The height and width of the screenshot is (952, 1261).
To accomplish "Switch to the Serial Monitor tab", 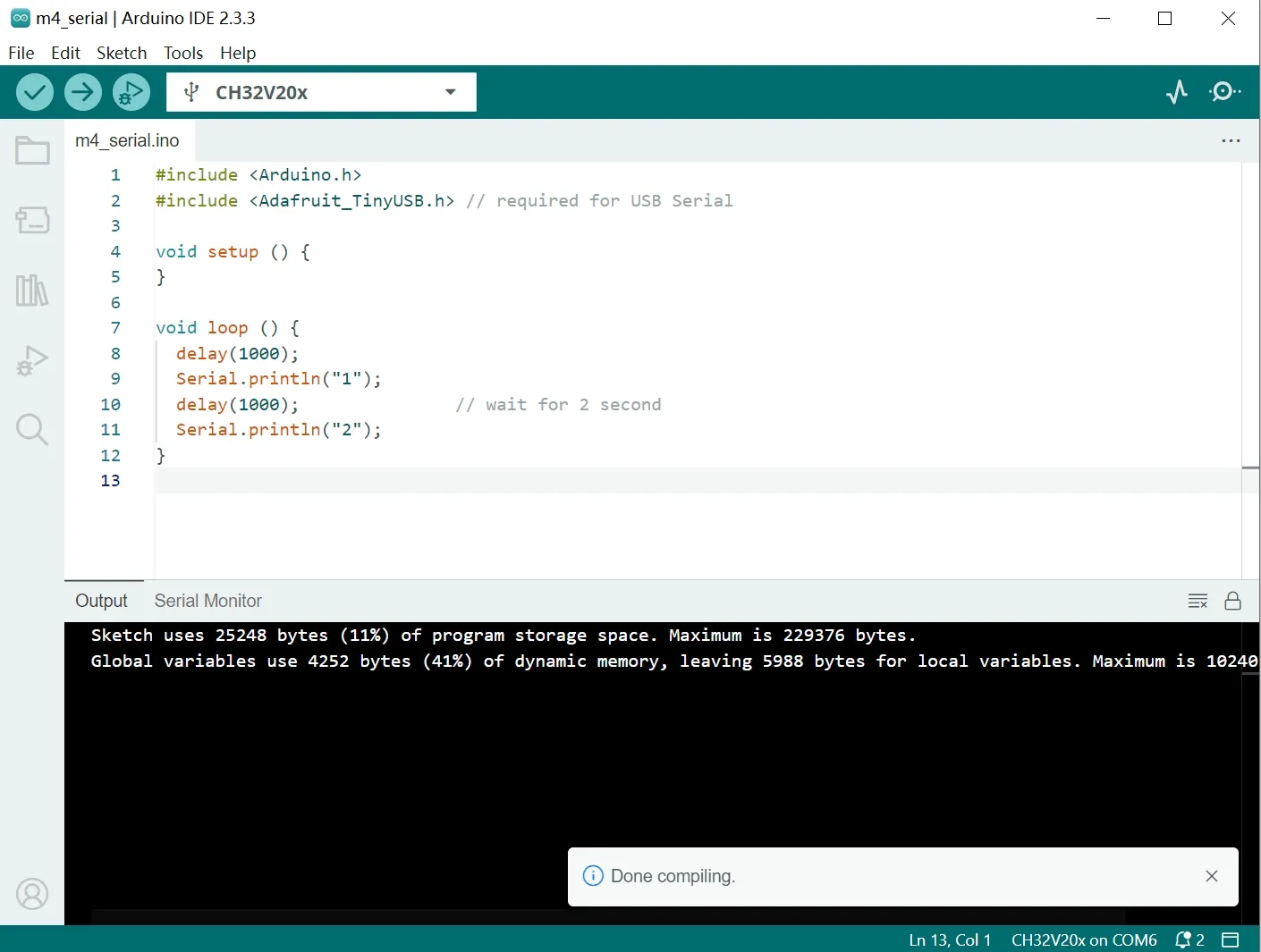I will click(x=207, y=601).
